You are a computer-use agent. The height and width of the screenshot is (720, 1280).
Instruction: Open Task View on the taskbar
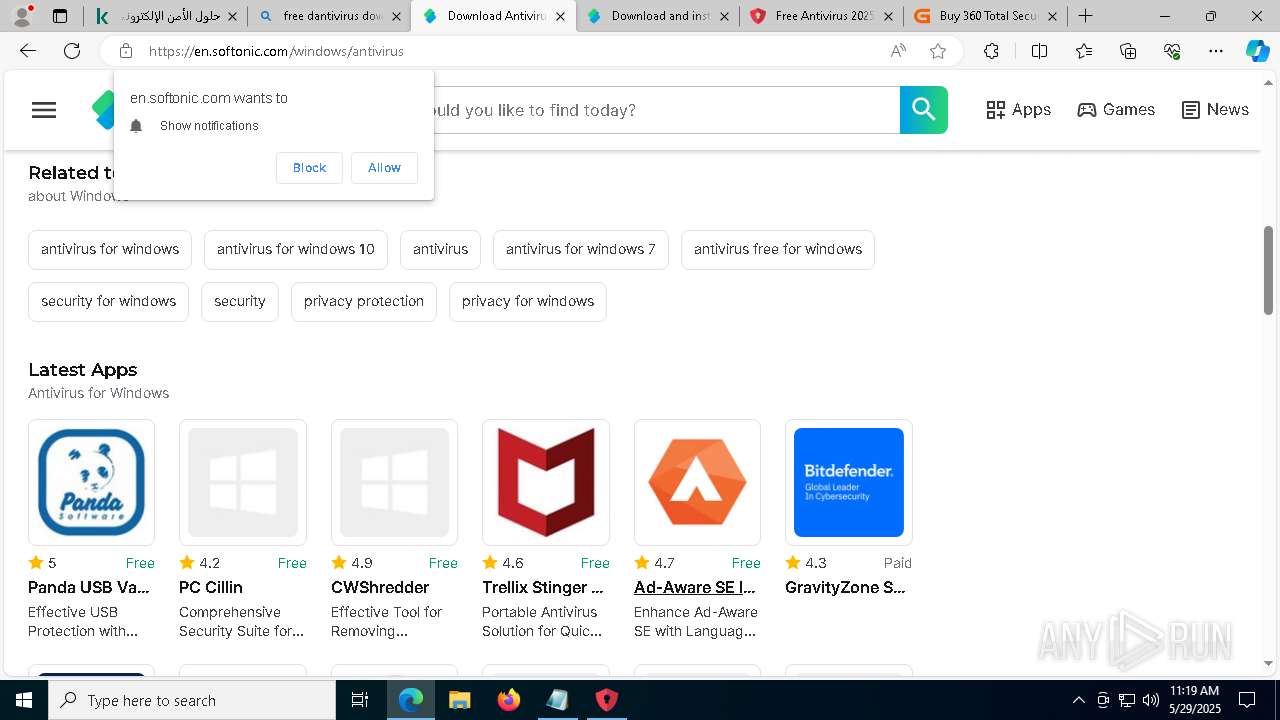tap(360, 700)
